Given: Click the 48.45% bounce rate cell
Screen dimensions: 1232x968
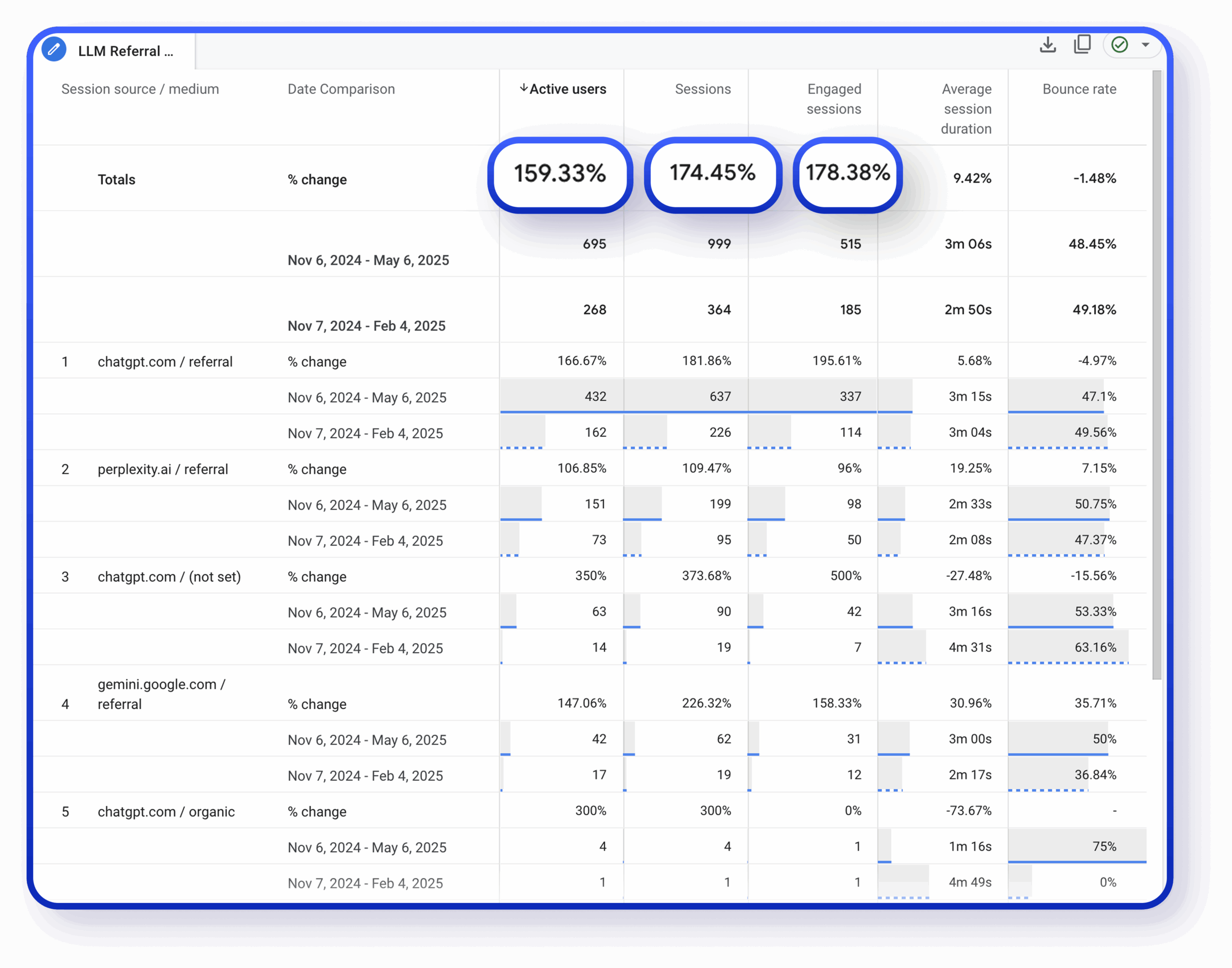Looking at the screenshot, I should coord(1092,244).
